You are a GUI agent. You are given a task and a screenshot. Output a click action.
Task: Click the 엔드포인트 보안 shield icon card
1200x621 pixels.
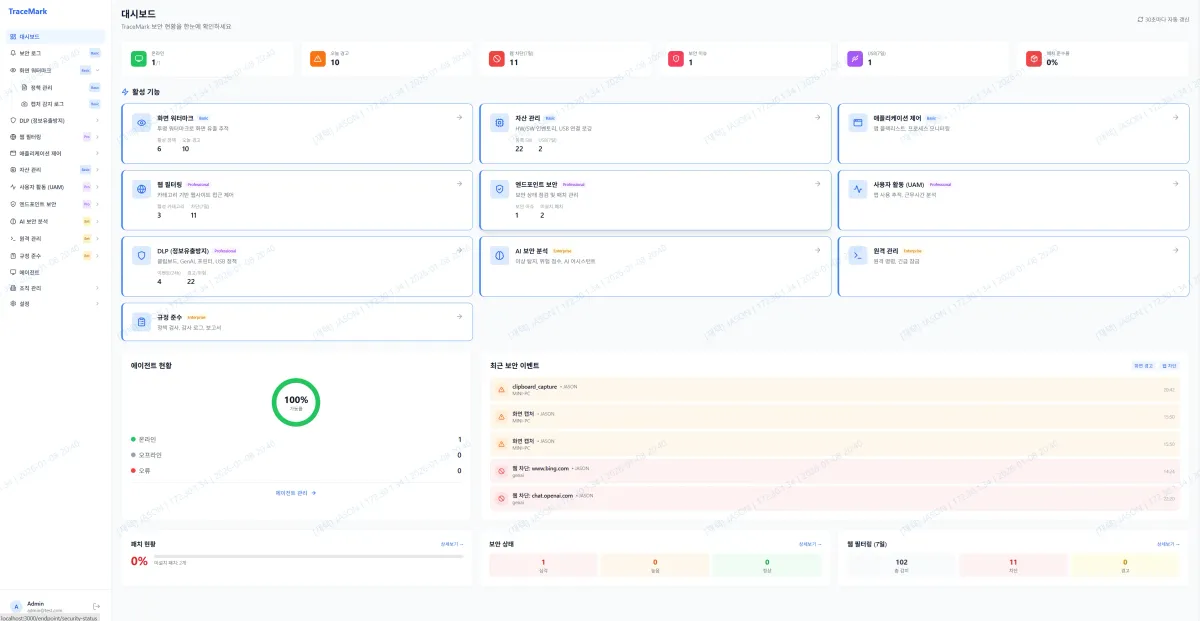pyautogui.click(x=655, y=199)
